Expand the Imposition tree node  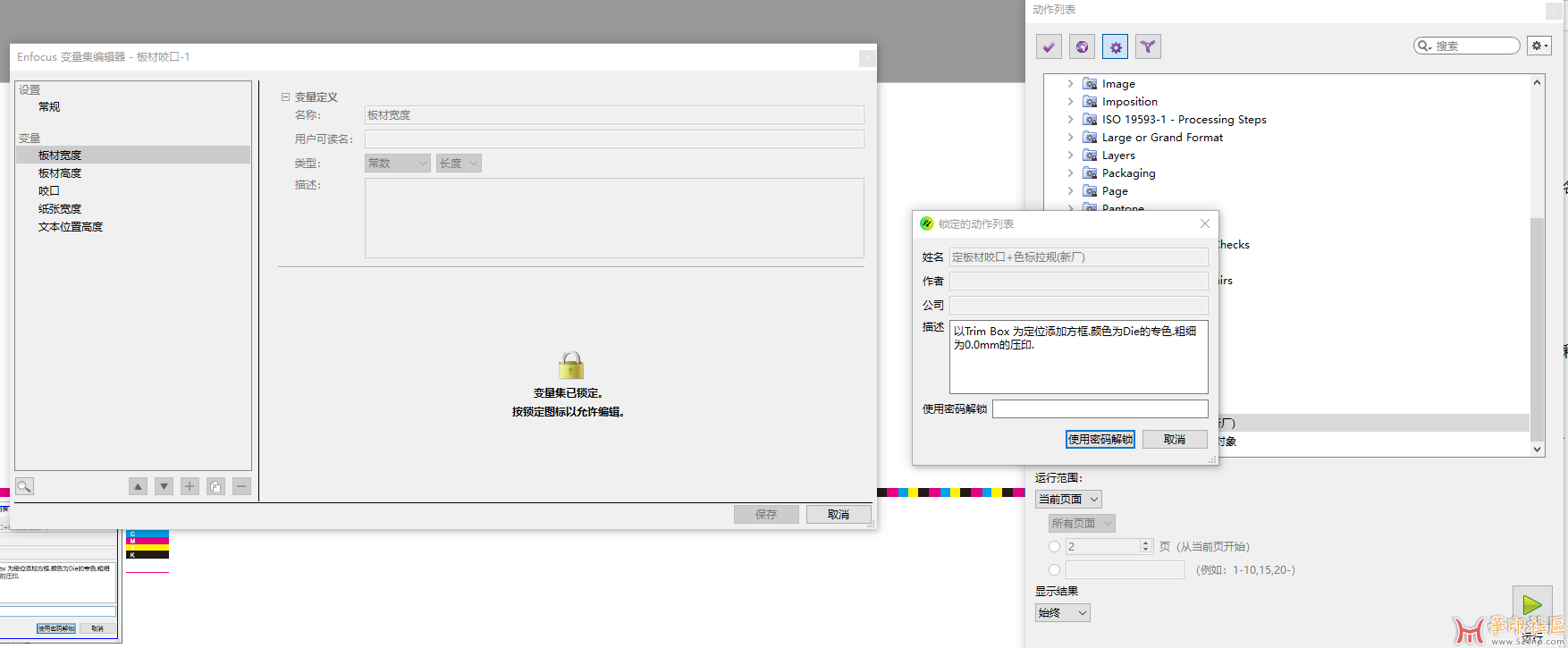pyautogui.click(x=1070, y=101)
